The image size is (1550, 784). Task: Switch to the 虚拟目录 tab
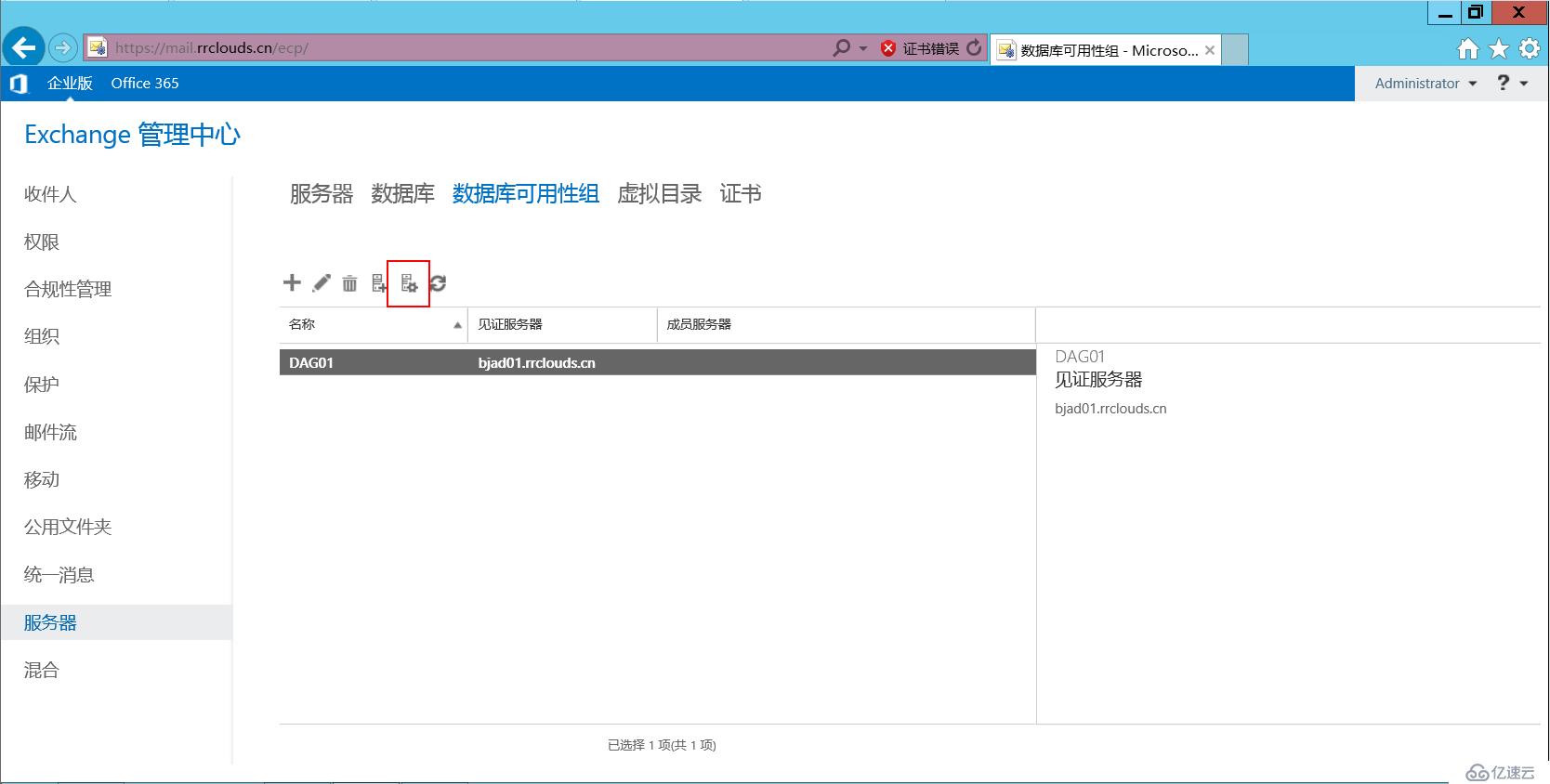pyautogui.click(x=659, y=193)
